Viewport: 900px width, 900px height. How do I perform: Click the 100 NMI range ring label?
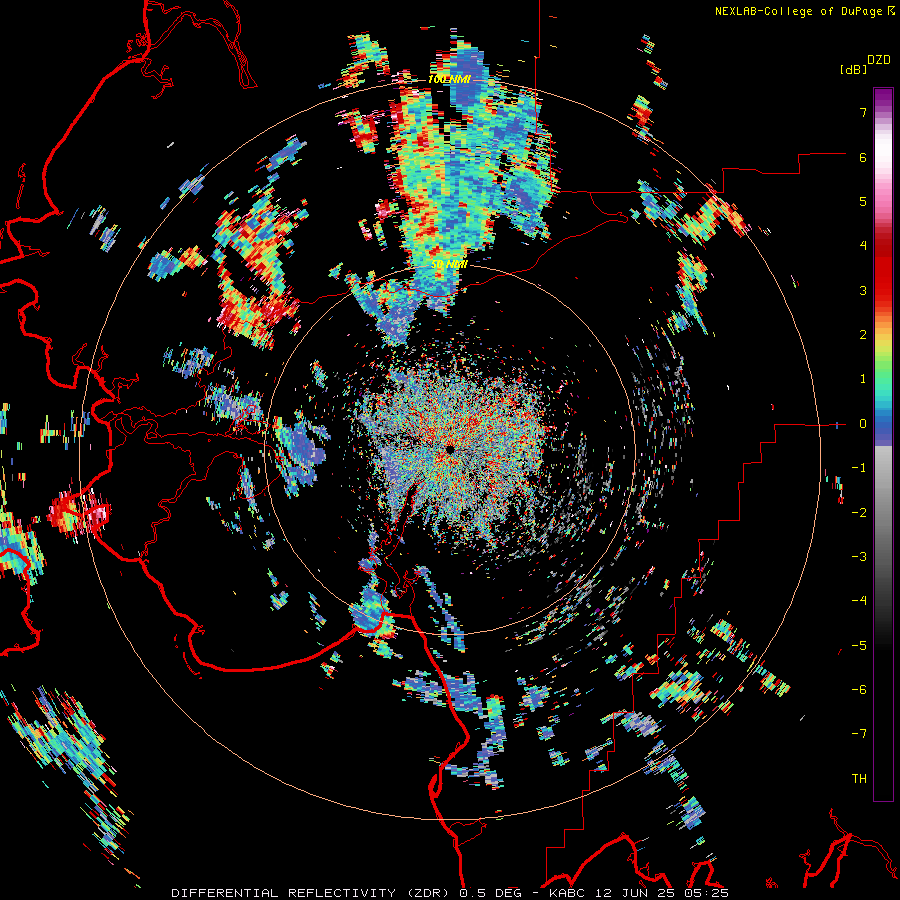tap(449, 79)
